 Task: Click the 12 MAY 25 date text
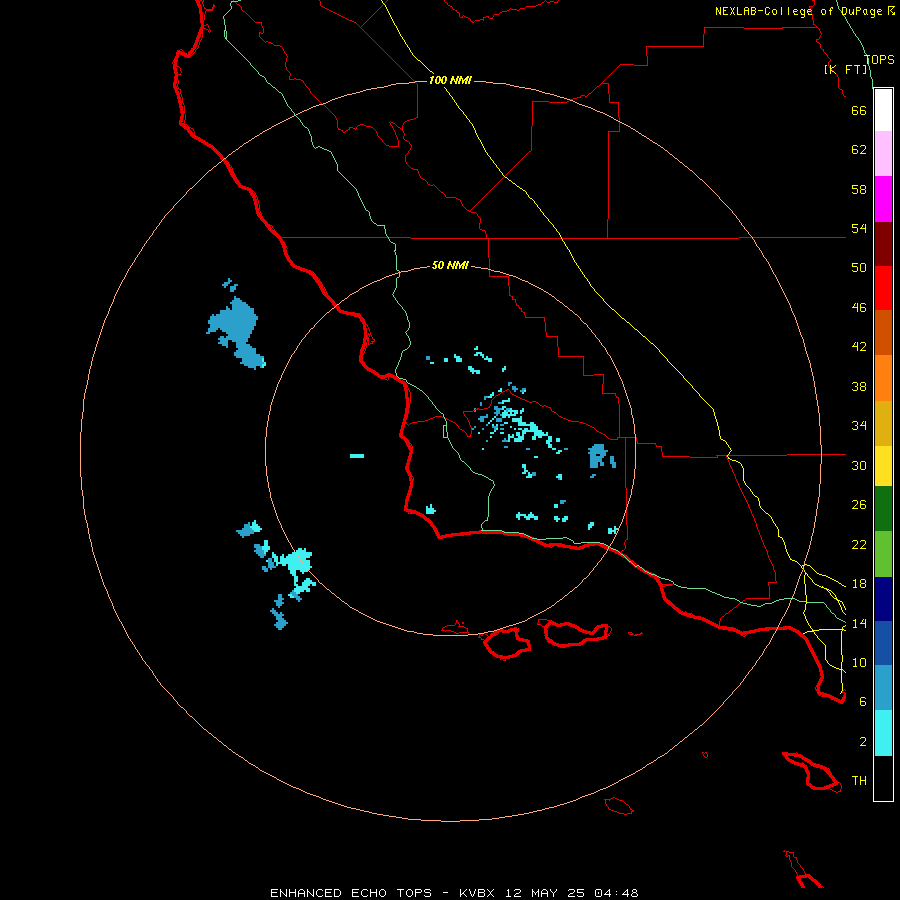click(544, 893)
